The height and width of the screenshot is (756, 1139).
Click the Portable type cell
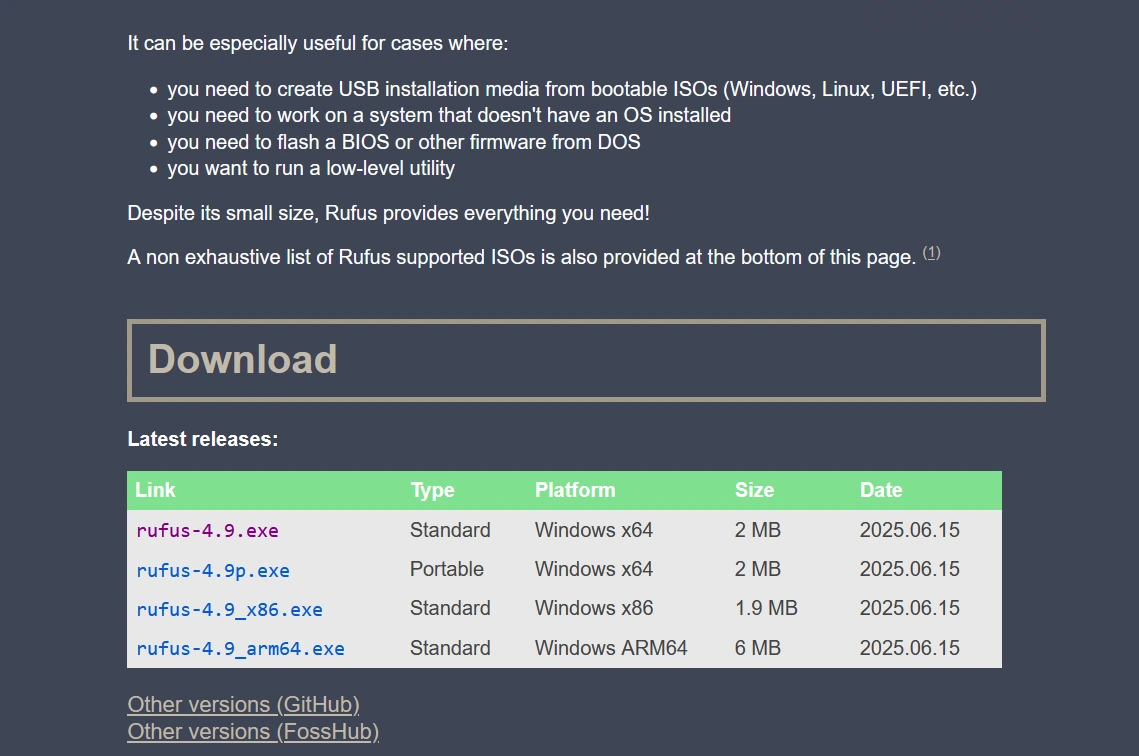tap(446, 569)
